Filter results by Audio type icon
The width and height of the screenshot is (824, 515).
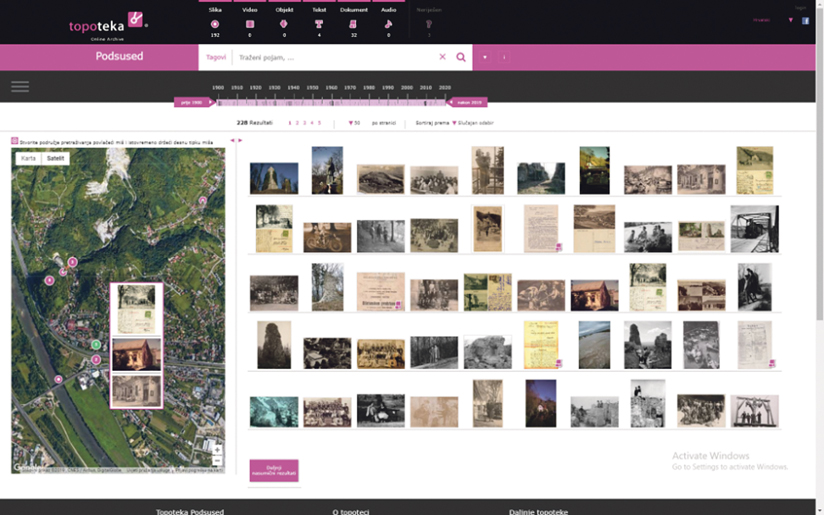coord(388,24)
